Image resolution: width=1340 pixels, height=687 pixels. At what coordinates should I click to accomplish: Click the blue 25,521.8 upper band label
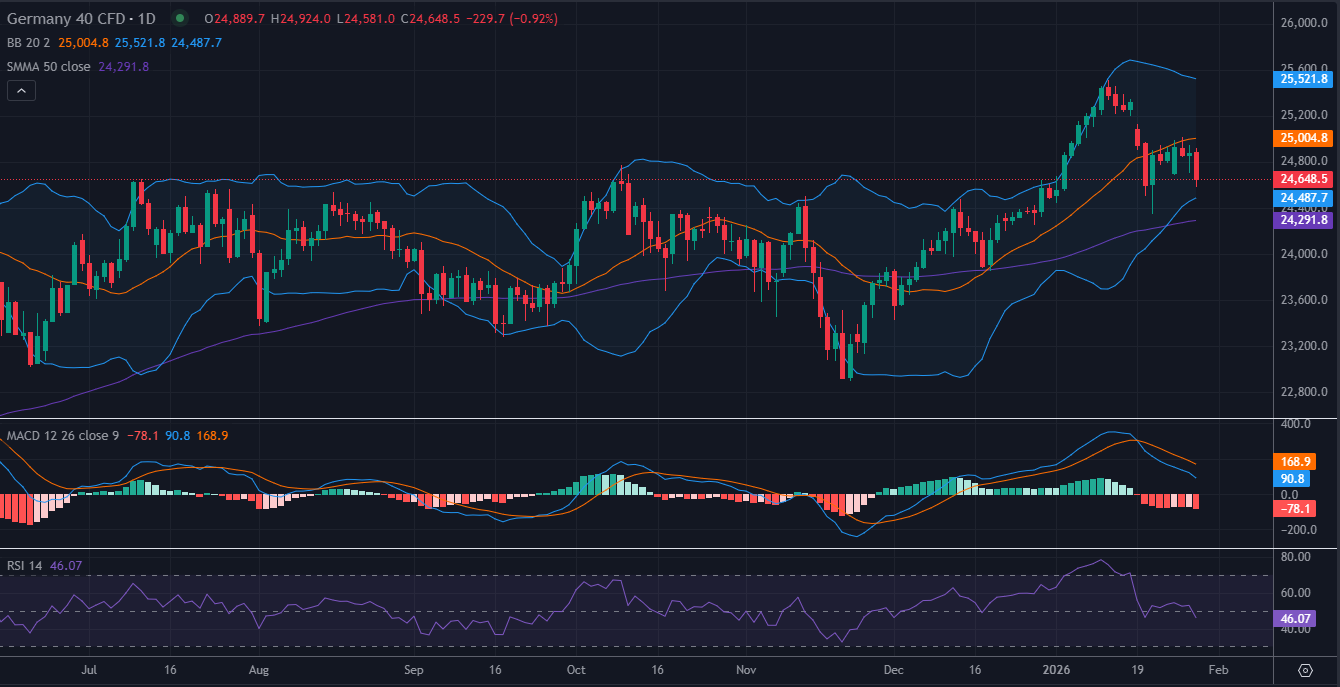coord(1303,79)
